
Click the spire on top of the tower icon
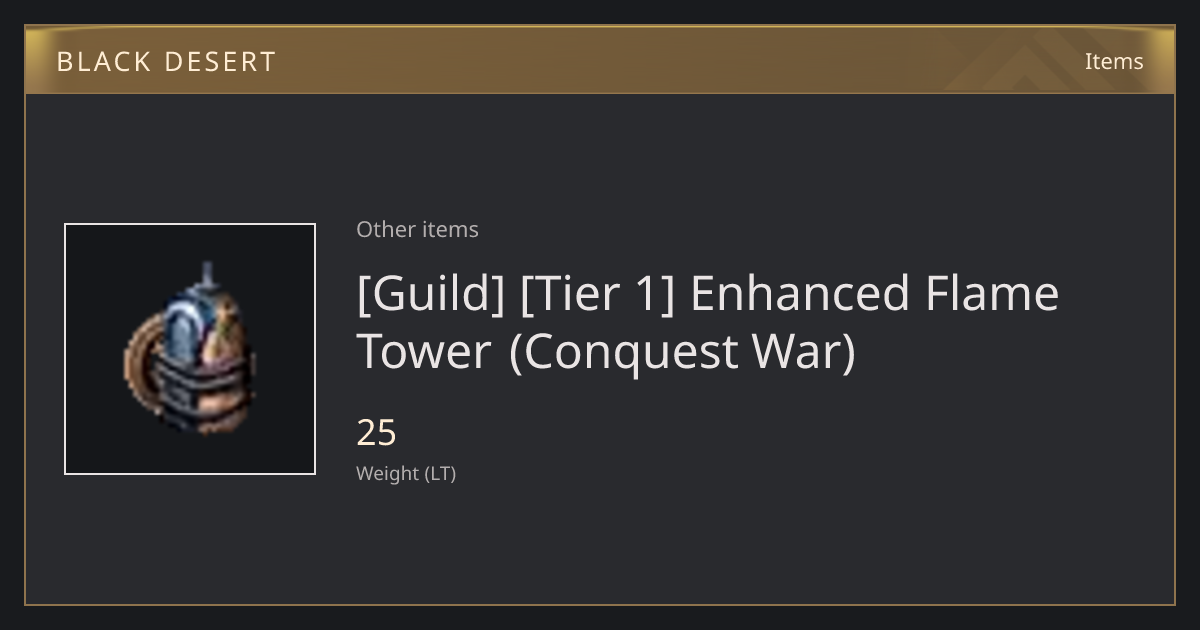pyautogui.click(x=208, y=275)
